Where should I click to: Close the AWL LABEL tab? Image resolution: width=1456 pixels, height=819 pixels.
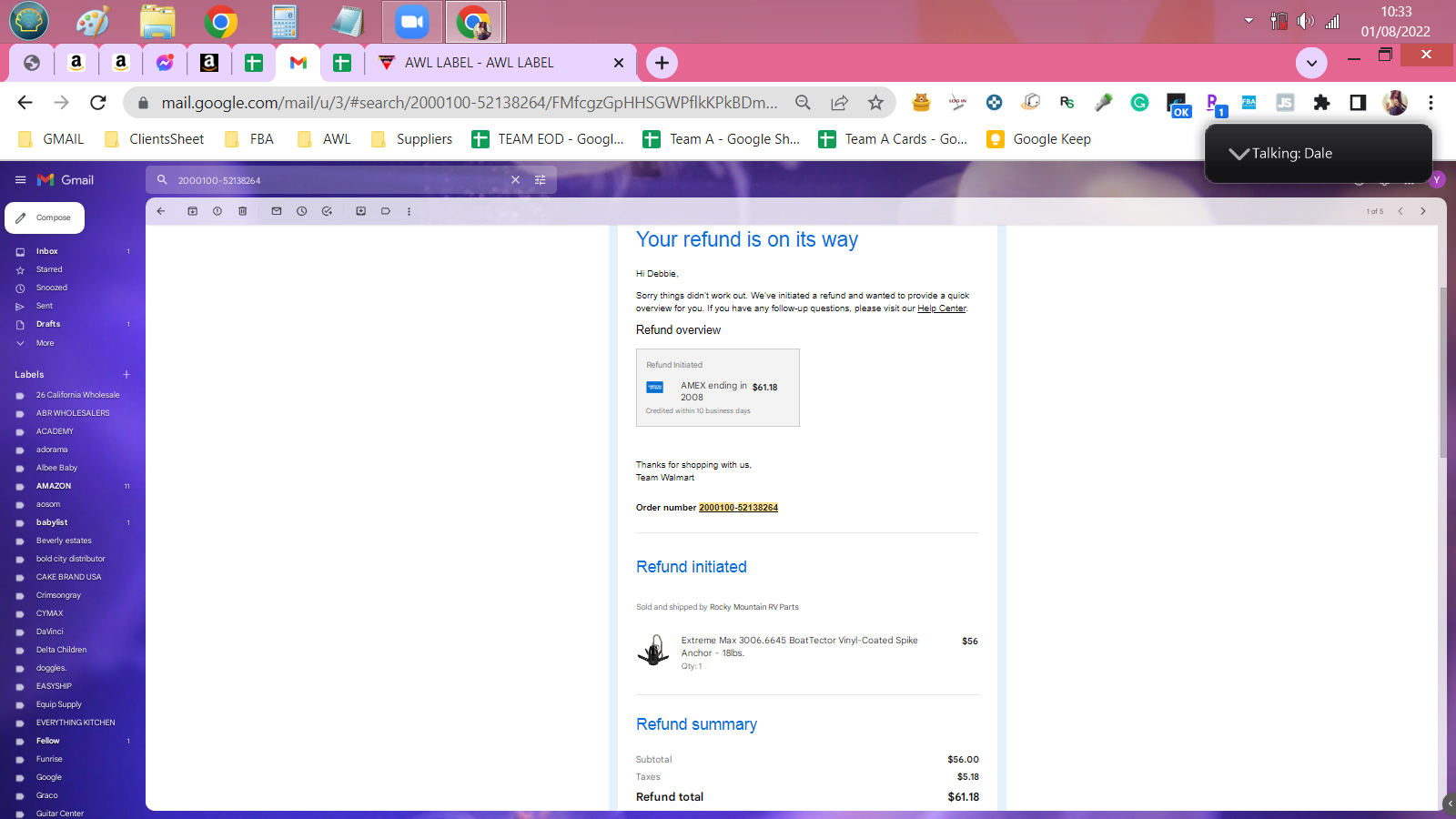[x=619, y=63]
